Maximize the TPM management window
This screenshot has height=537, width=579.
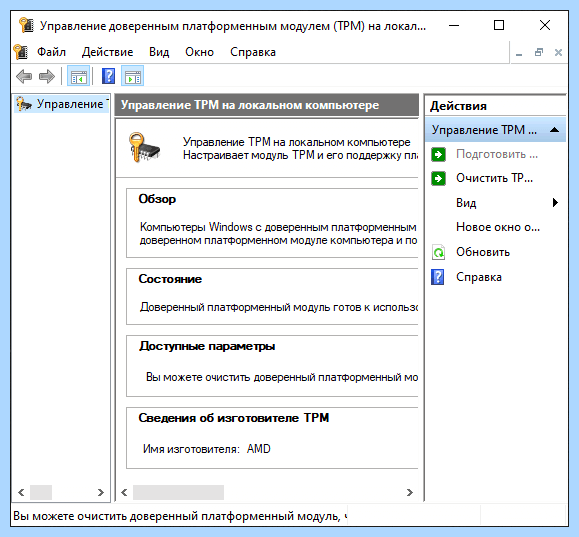[x=499, y=25]
